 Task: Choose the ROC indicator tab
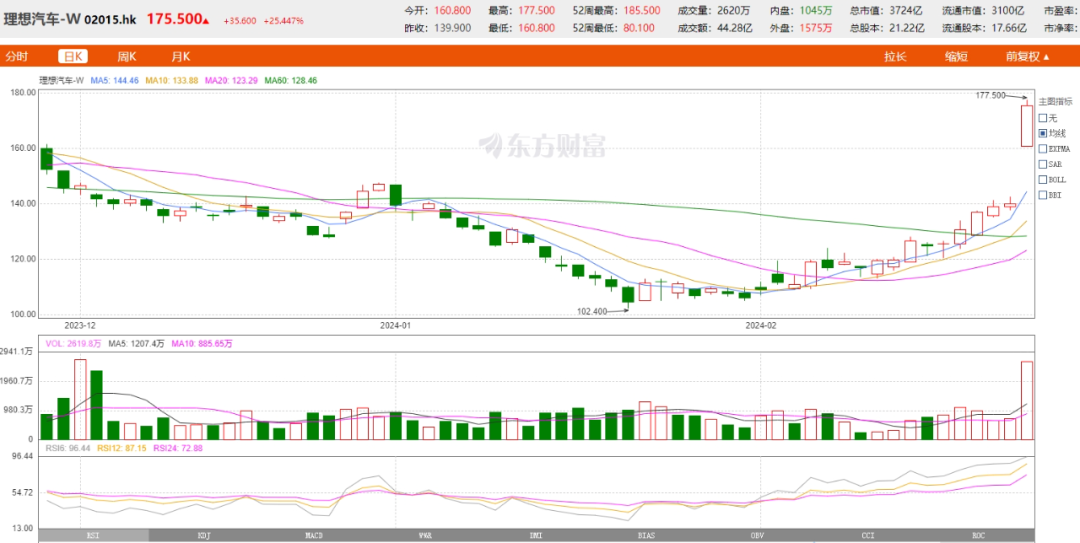tap(980, 536)
